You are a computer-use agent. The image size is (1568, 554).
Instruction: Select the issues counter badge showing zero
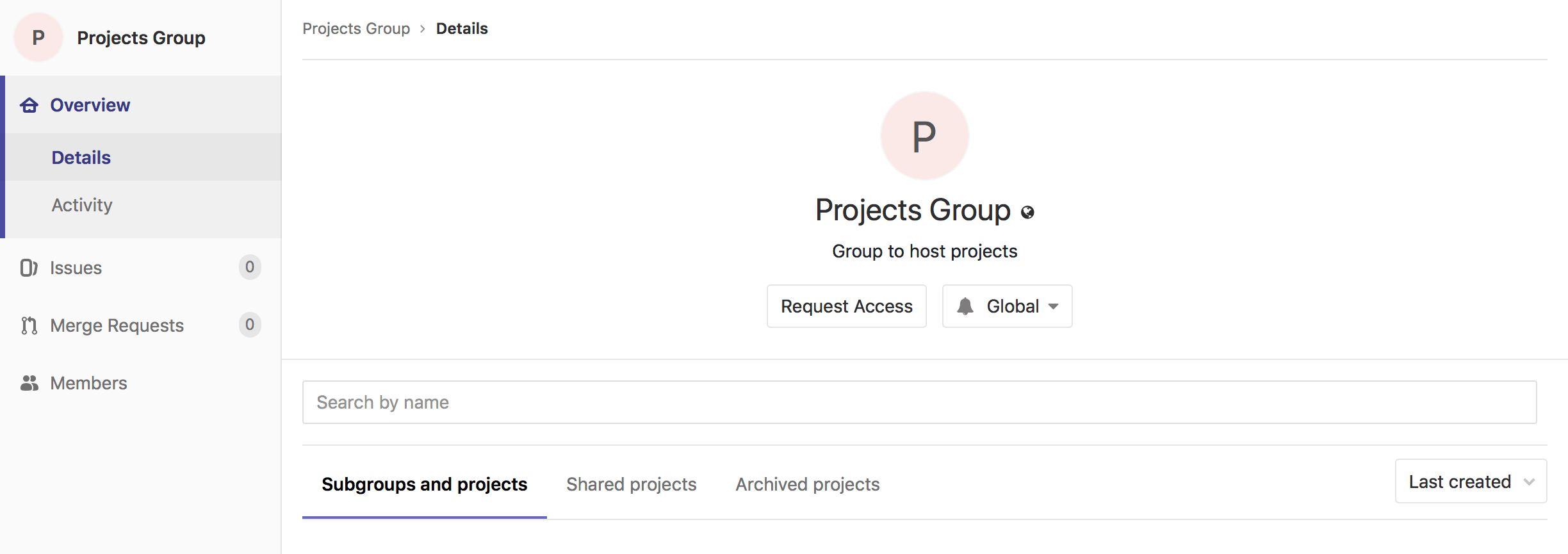click(x=250, y=267)
